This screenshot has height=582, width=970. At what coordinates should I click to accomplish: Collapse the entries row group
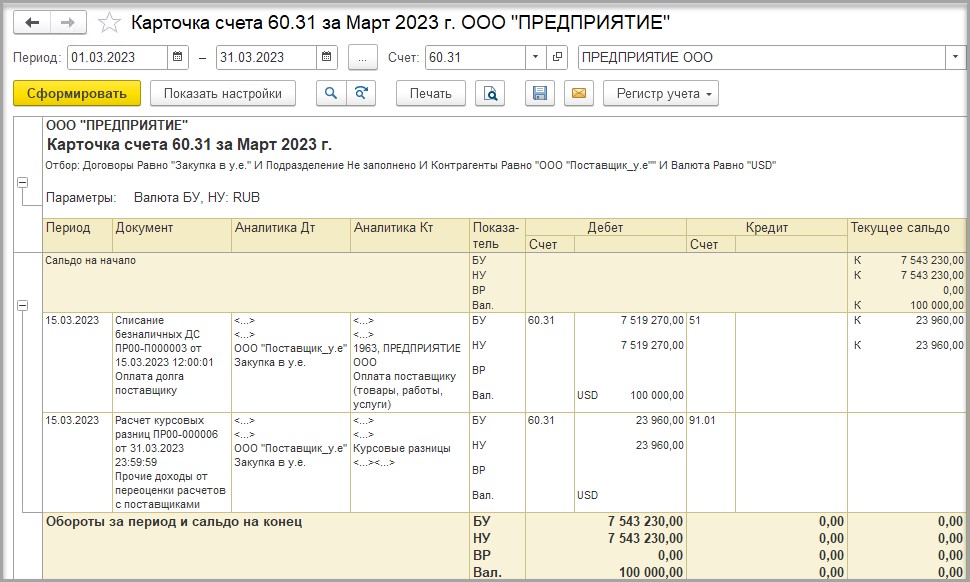coord(21,305)
